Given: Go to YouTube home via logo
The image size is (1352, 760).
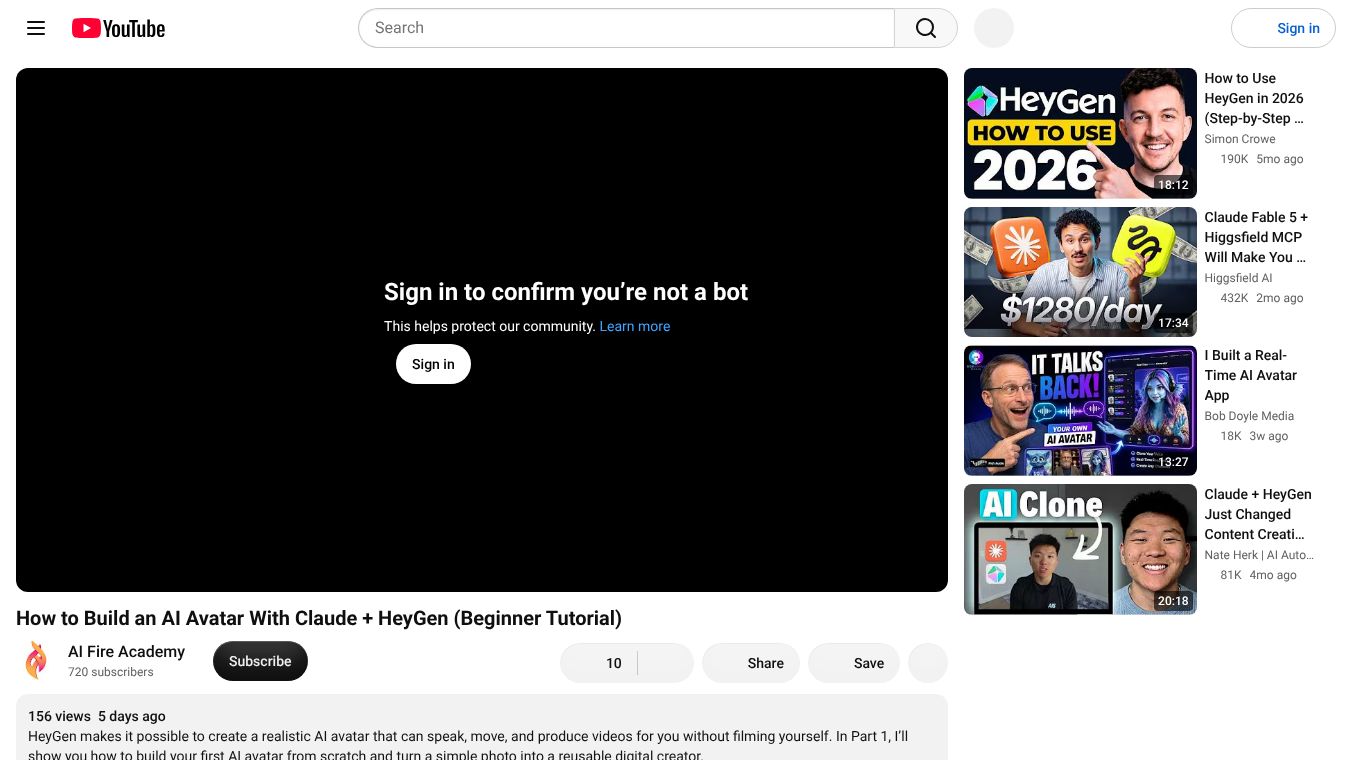Looking at the screenshot, I should 118,28.
